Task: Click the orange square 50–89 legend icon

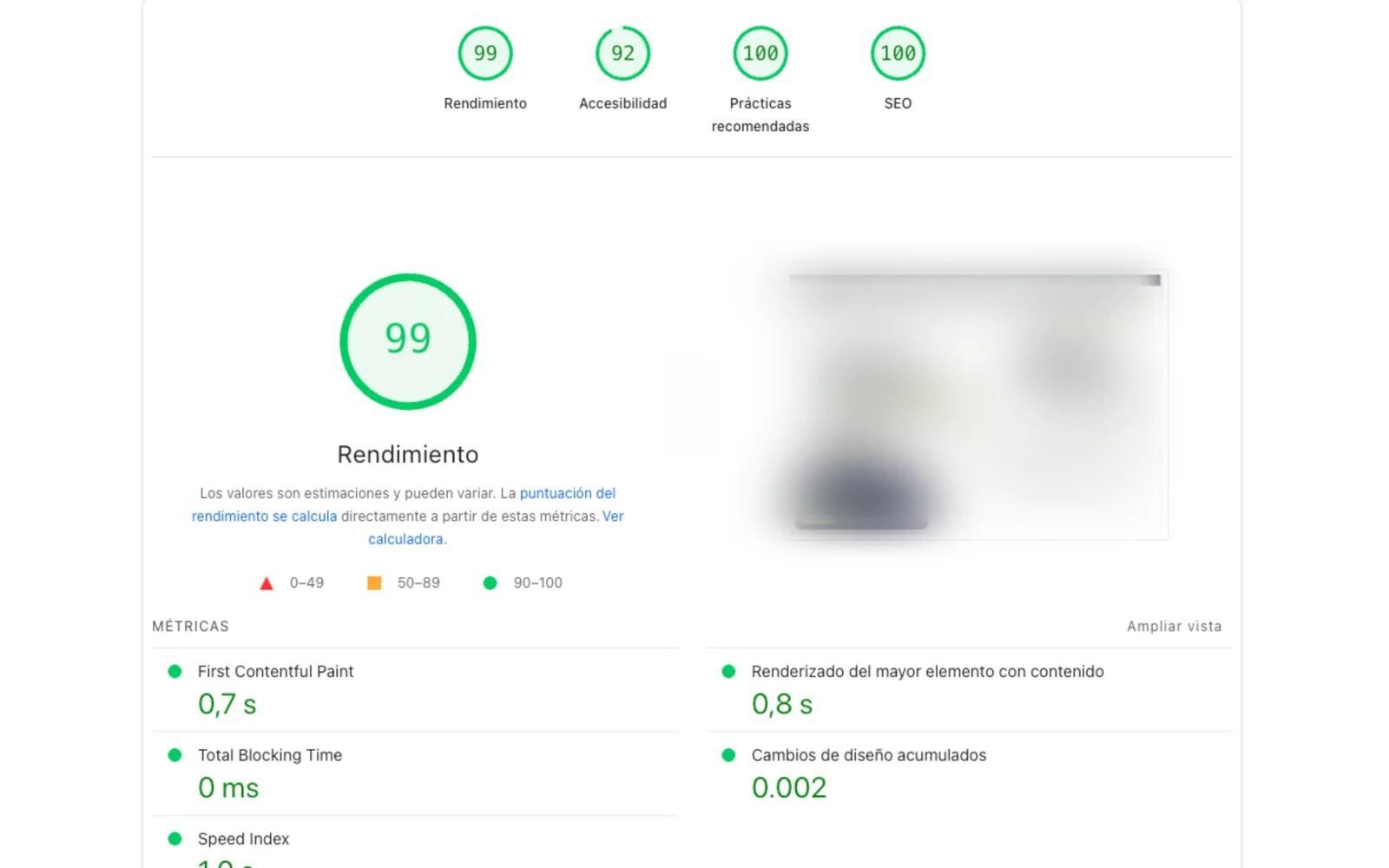Action: [374, 583]
